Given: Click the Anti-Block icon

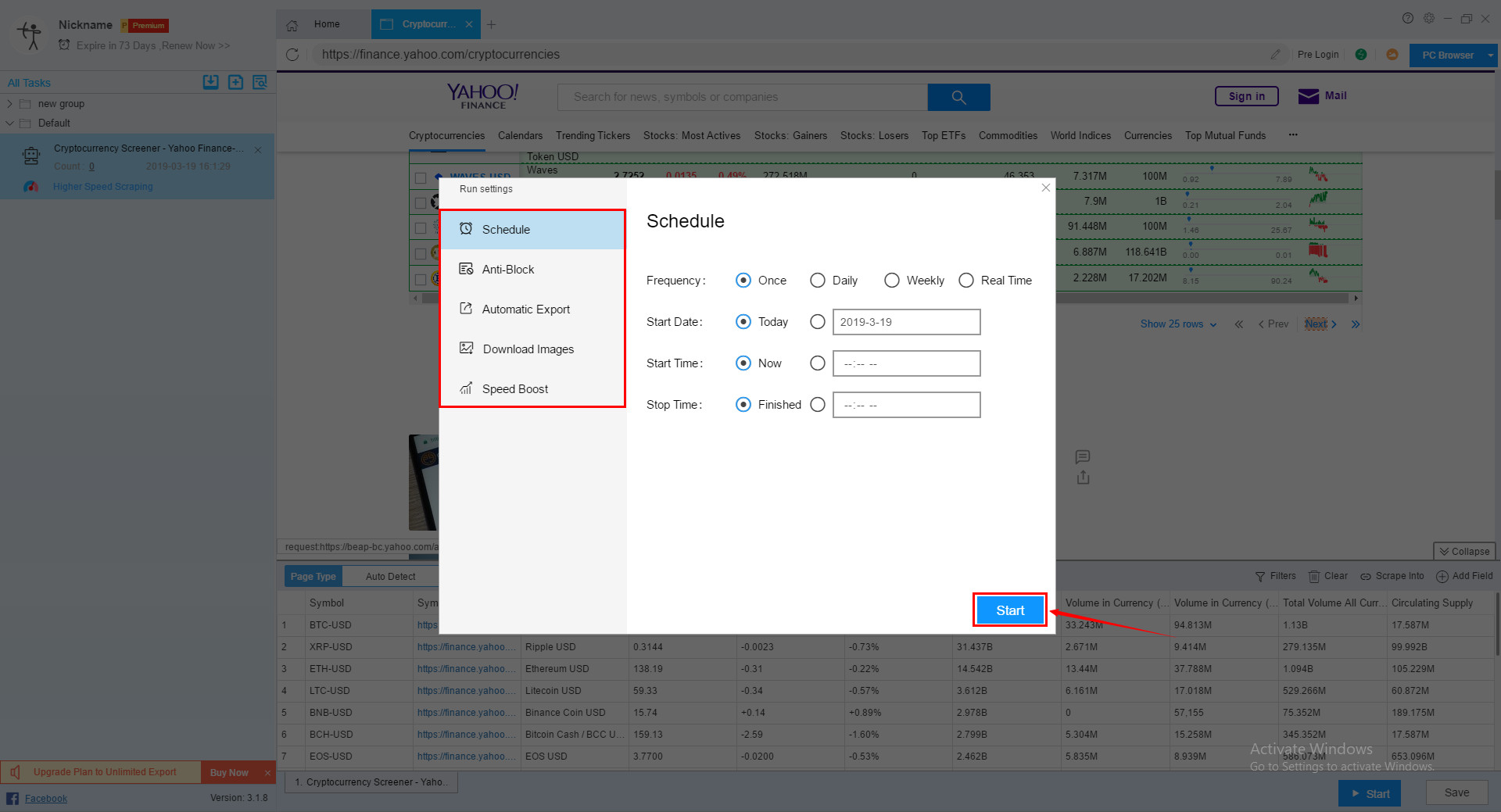Looking at the screenshot, I should (466, 269).
